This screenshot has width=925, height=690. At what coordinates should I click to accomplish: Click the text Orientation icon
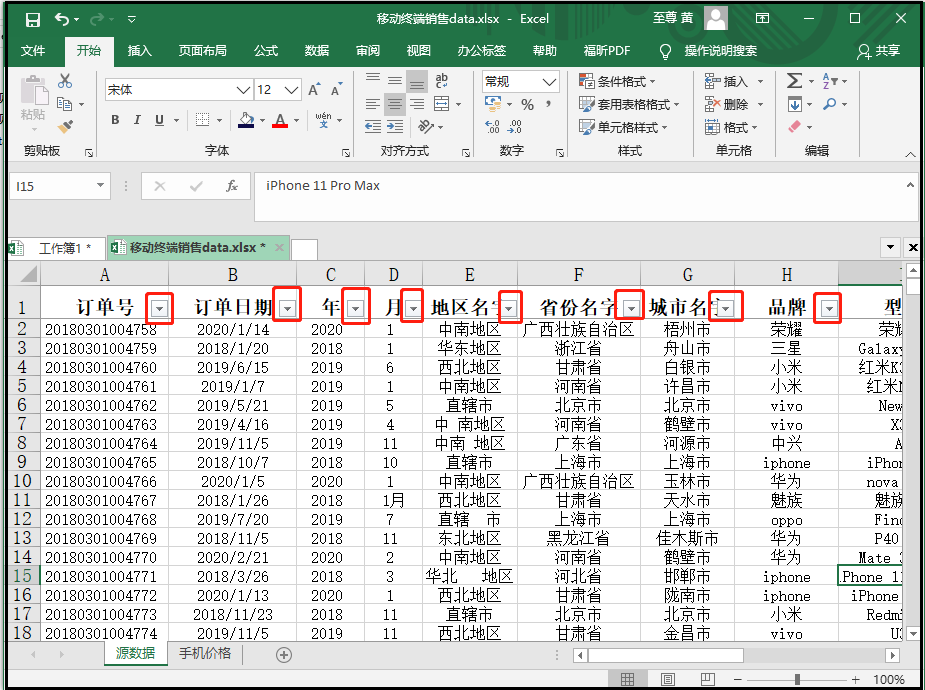point(426,126)
